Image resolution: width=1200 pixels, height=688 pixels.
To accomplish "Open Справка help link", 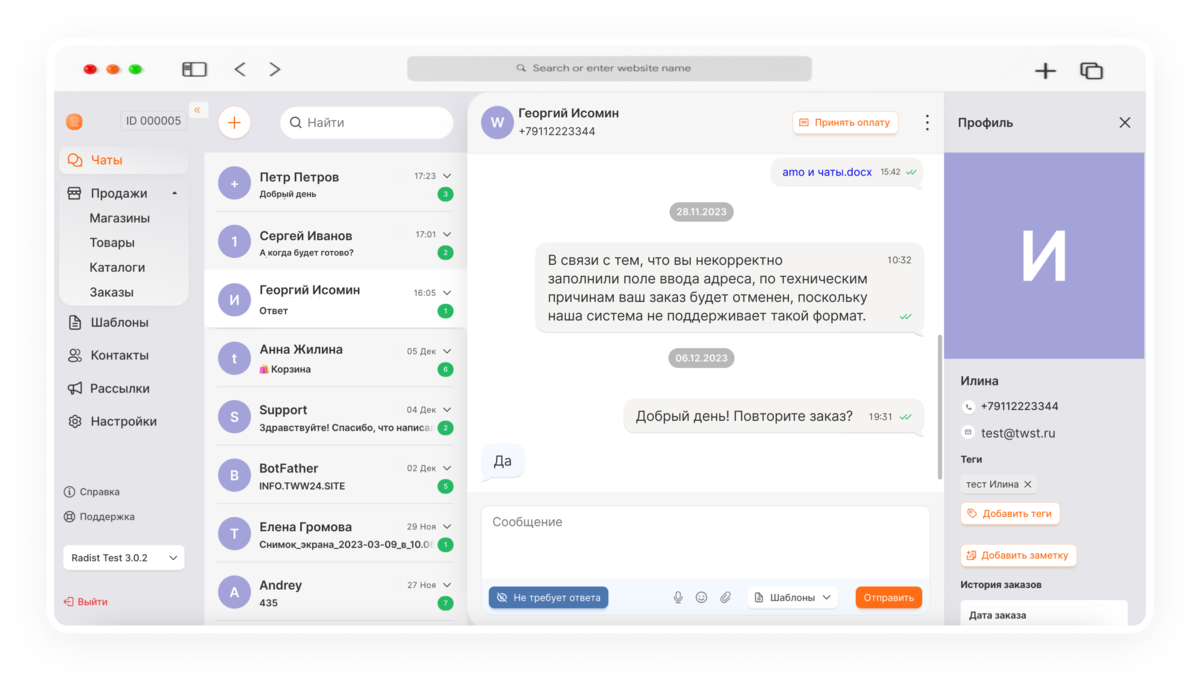I will tap(92, 492).
